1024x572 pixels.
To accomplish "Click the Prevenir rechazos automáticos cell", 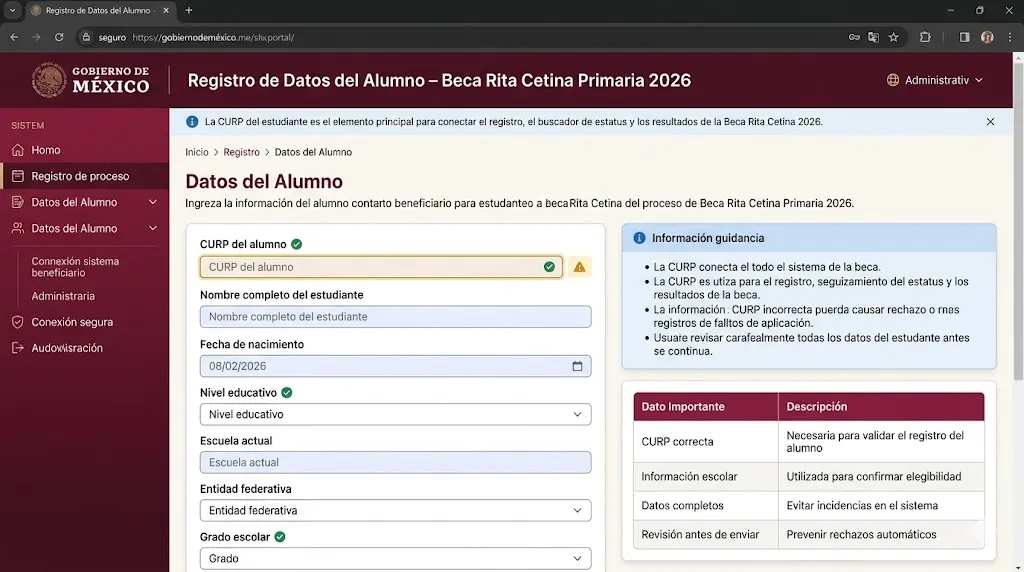I will coord(881,534).
